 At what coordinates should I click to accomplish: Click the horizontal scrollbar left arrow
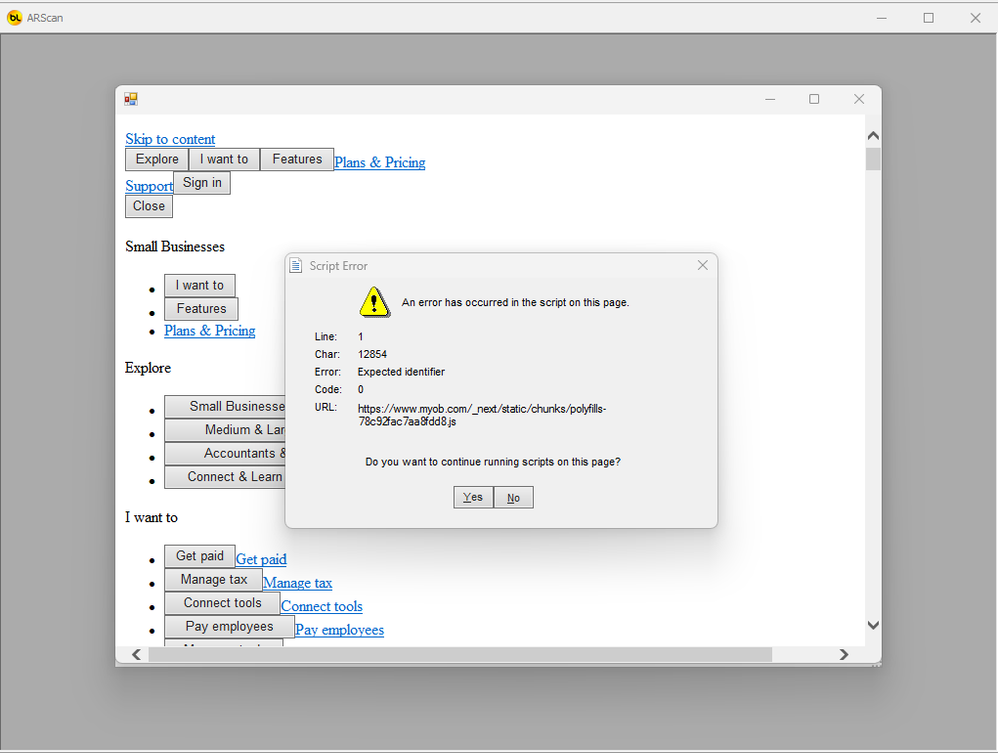pyautogui.click(x=137, y=655)
